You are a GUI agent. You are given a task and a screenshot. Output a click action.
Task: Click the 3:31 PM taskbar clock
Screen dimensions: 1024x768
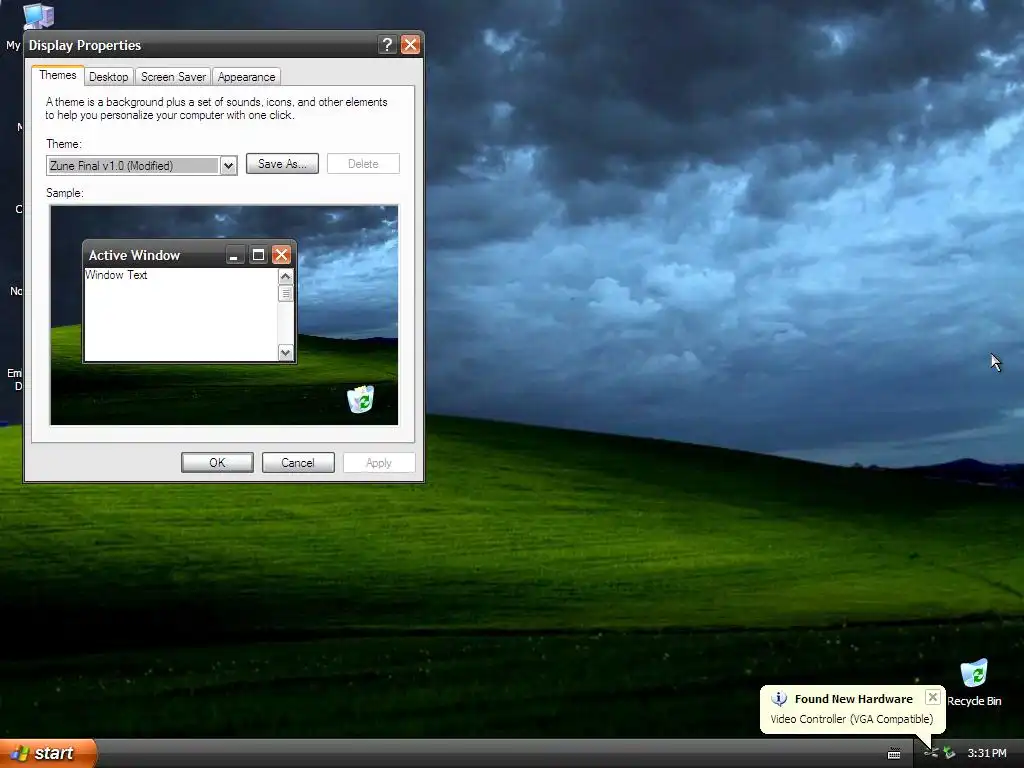click(x=987, y=753)
